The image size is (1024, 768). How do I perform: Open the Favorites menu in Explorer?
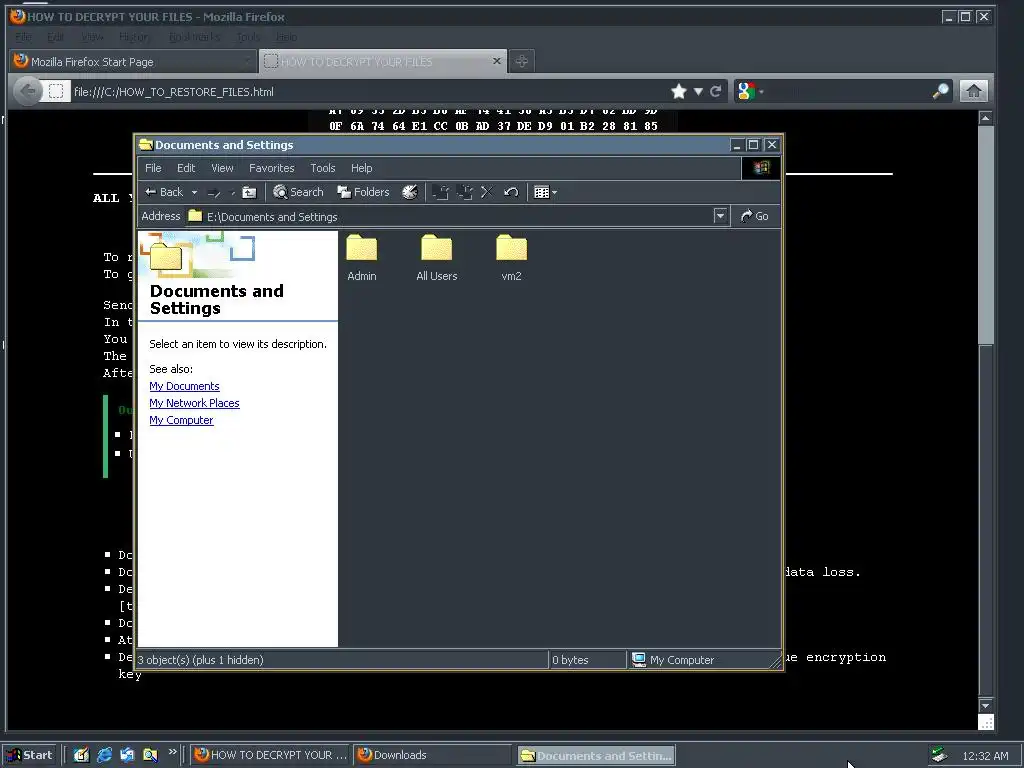[272, 168]
